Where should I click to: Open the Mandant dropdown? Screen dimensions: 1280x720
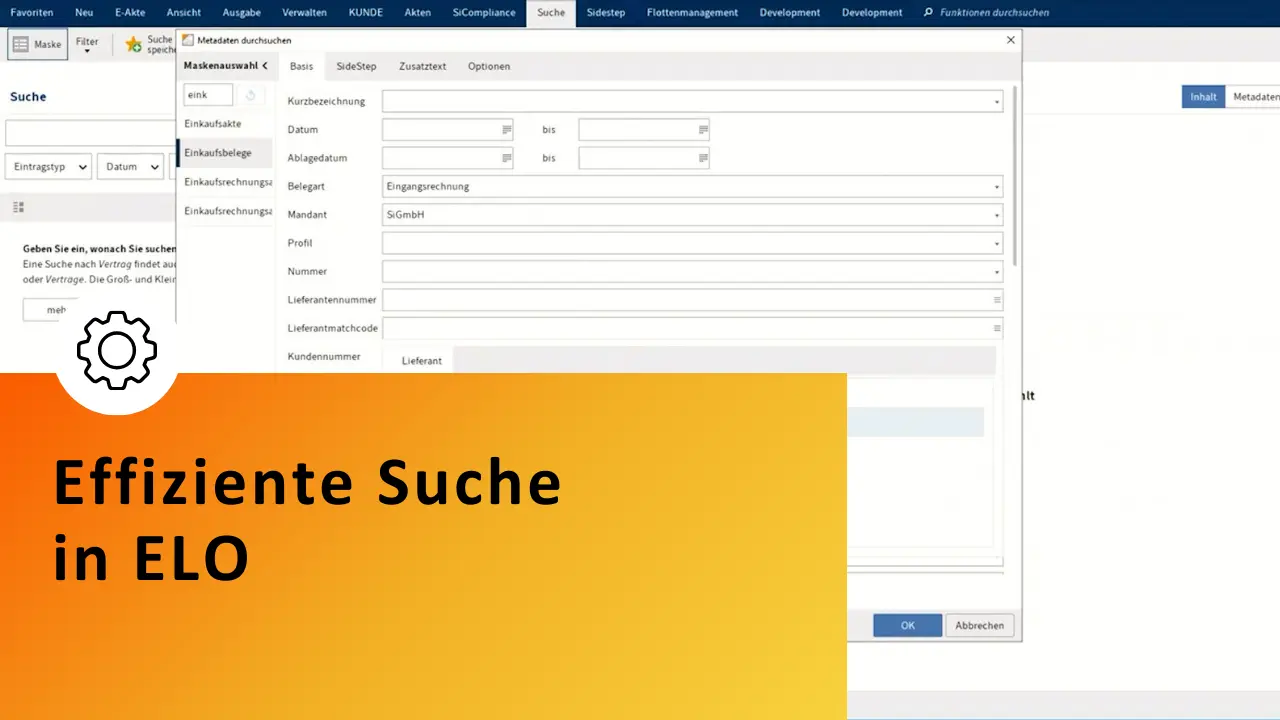(996, 215)
